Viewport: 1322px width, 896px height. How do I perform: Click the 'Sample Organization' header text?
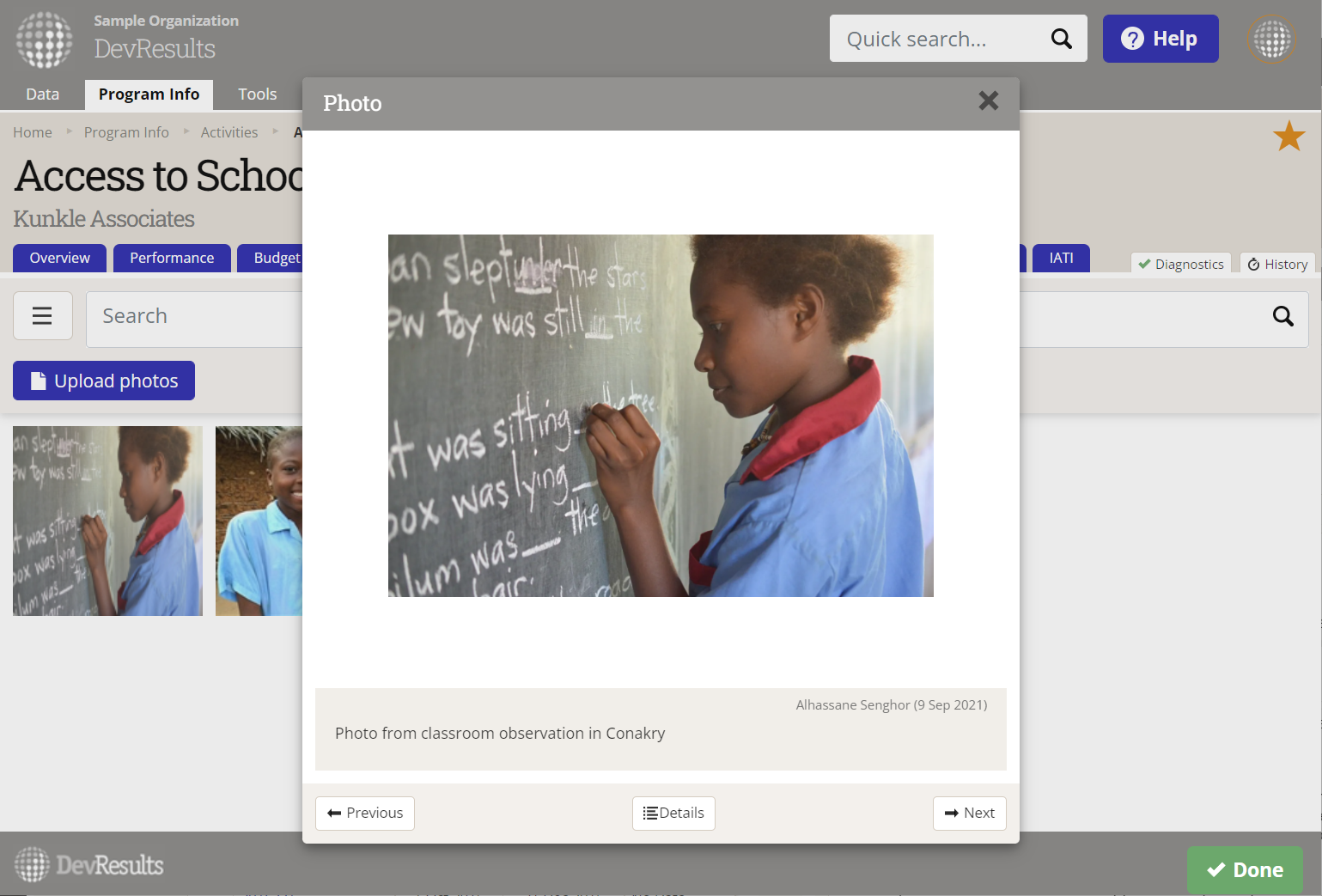click(167, 21)
